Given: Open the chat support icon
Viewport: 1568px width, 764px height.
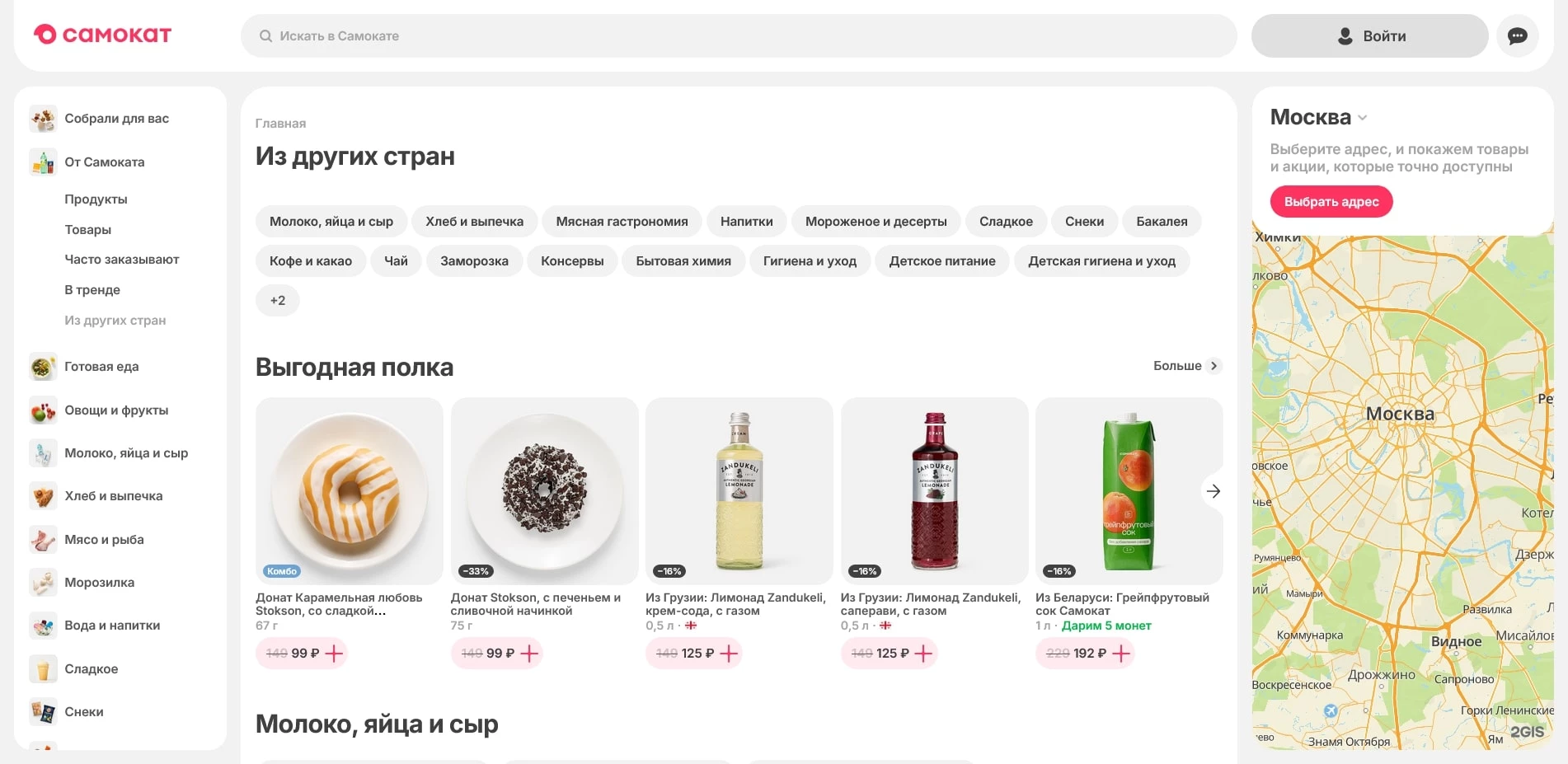Looking at the screenshot, I should click(1518, 35).
